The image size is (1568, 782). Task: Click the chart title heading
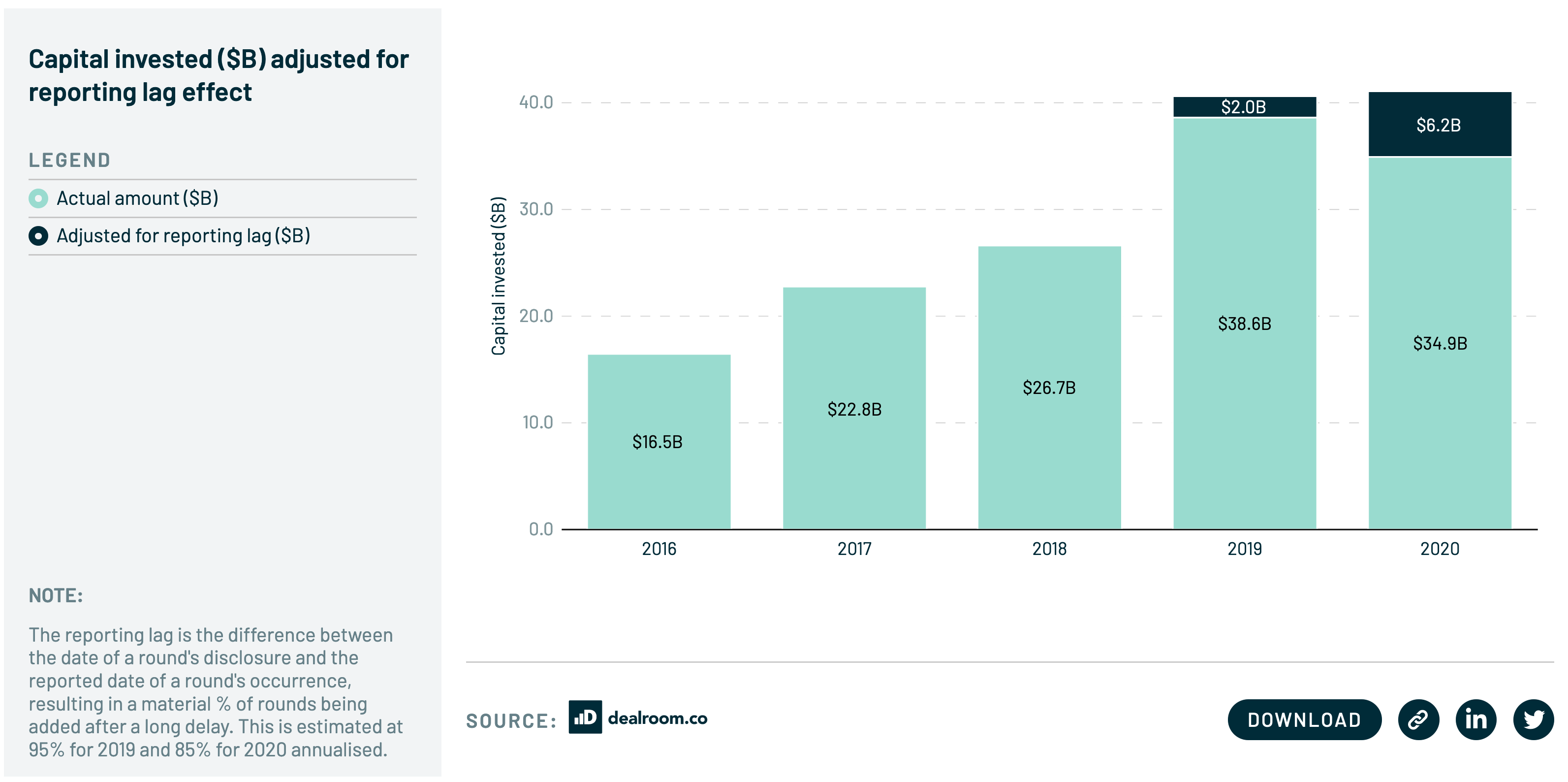pyautogui.click(x=219, y=75)
